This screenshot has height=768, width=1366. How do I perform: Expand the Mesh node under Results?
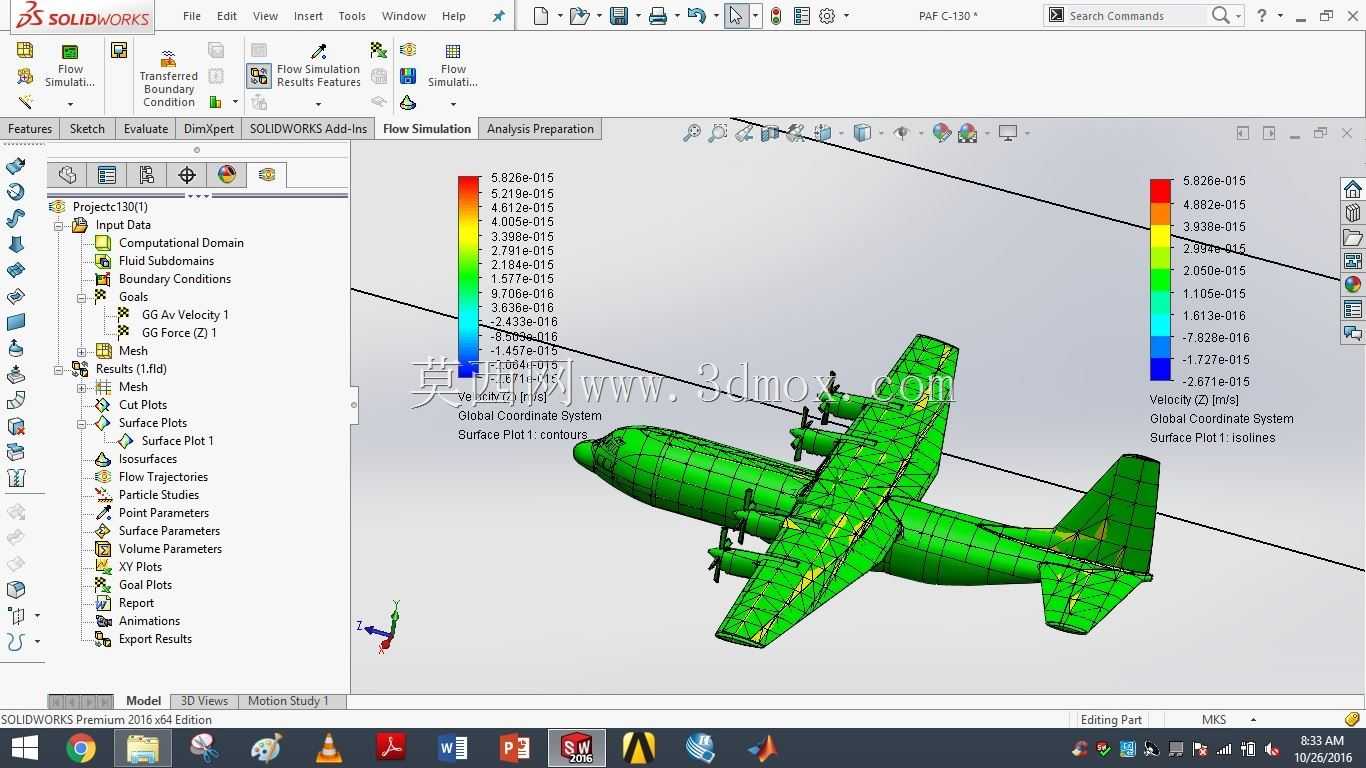pos(82,388)
